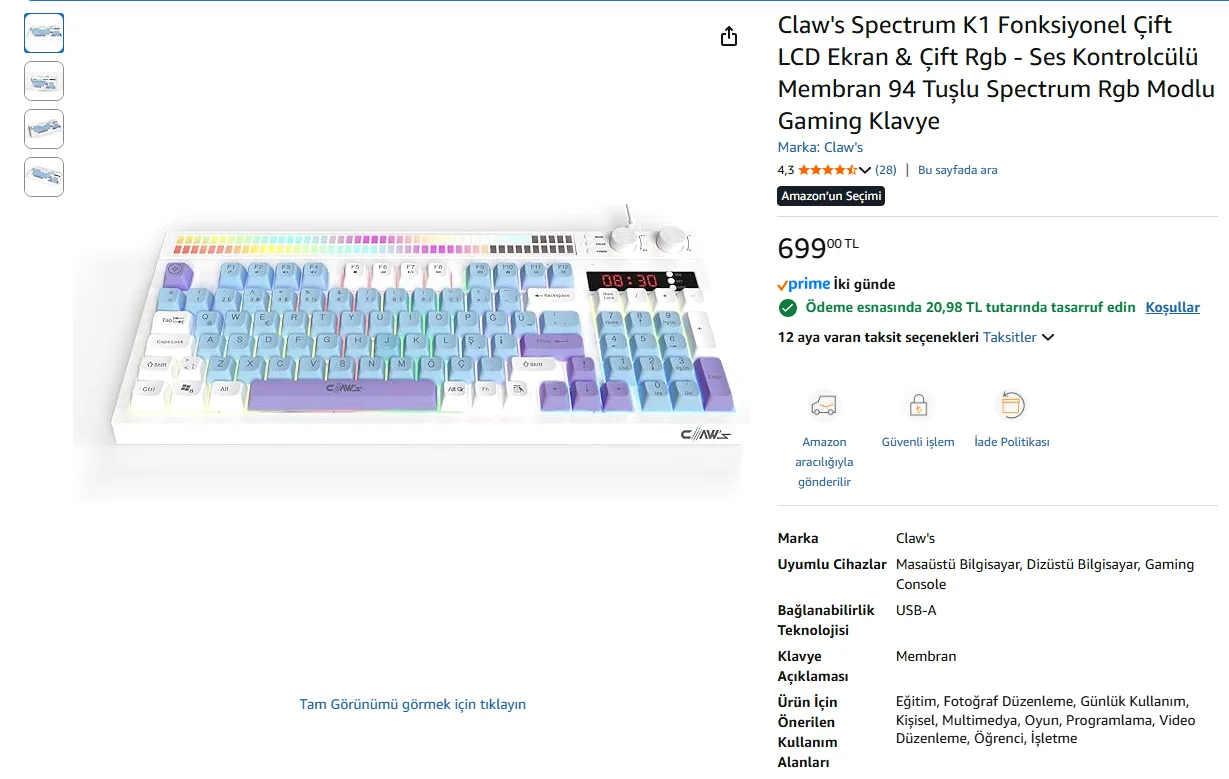This screenshot has height=779, width=1229.
Task: Click the Bu sayfada ara link
Action: pyautogui.click(x=957, y=170)
